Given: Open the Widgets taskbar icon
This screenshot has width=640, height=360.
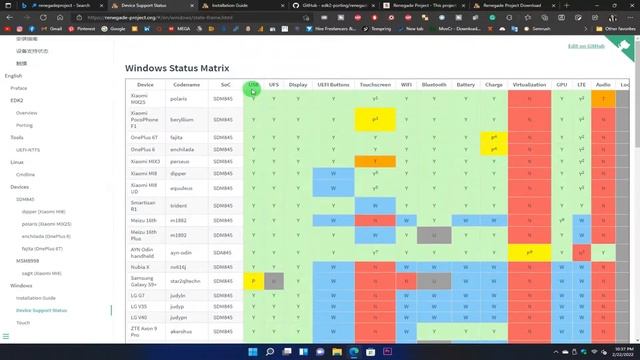Looking at the screenshot, I should 304,352.
